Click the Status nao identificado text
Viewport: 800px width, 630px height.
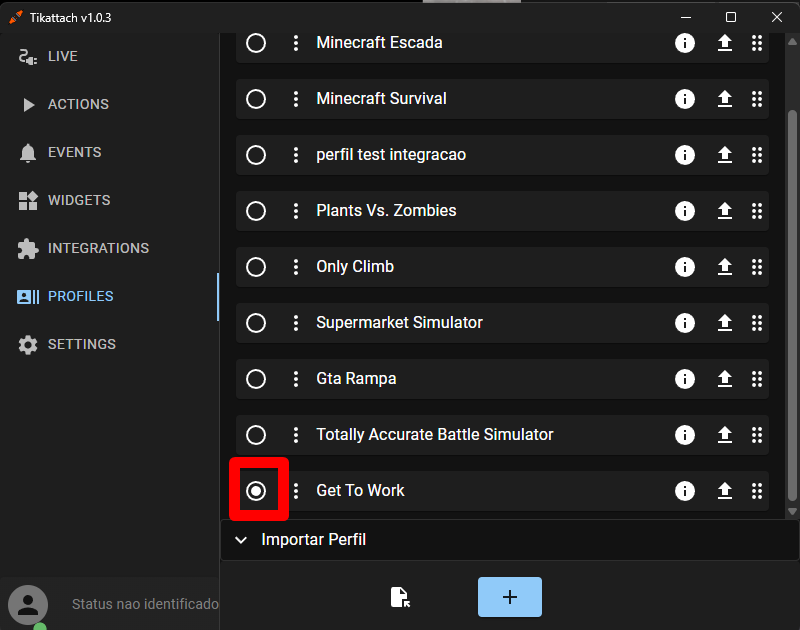tap(145, 604)
